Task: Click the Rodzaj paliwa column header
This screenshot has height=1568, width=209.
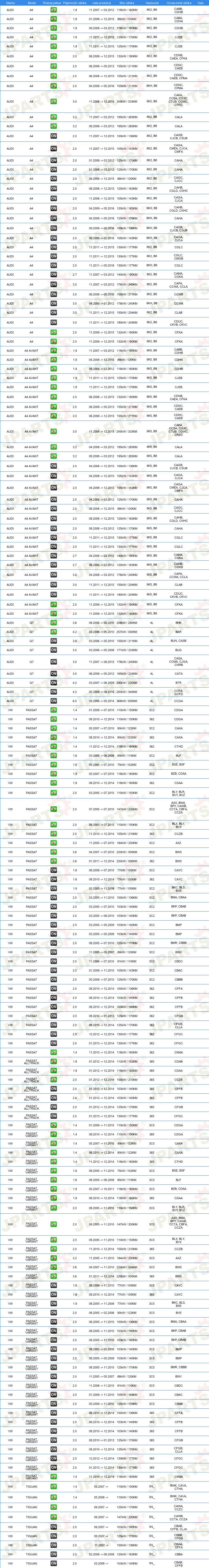Action: 52,2
